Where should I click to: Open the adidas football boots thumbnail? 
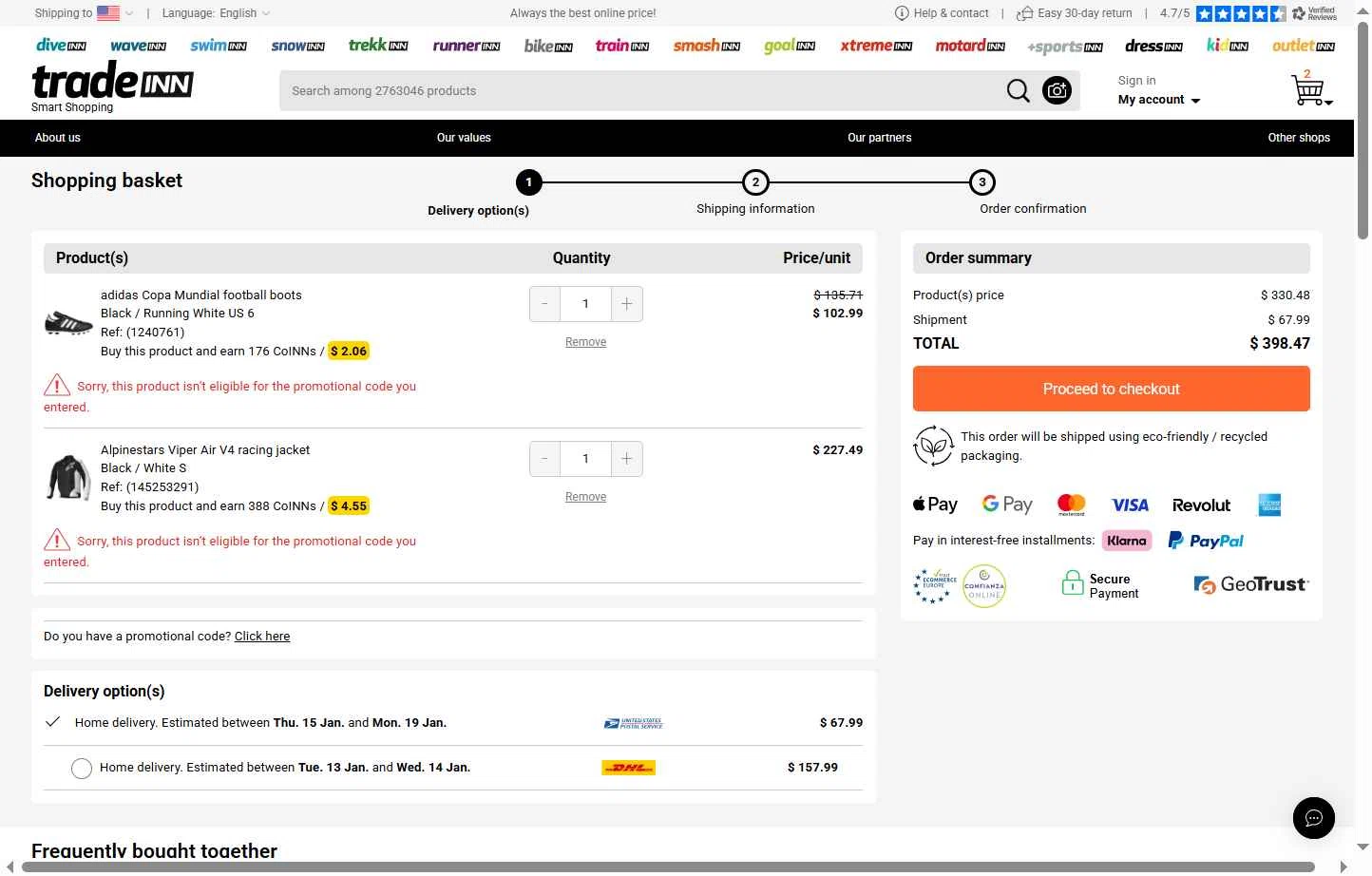point(68,323)
